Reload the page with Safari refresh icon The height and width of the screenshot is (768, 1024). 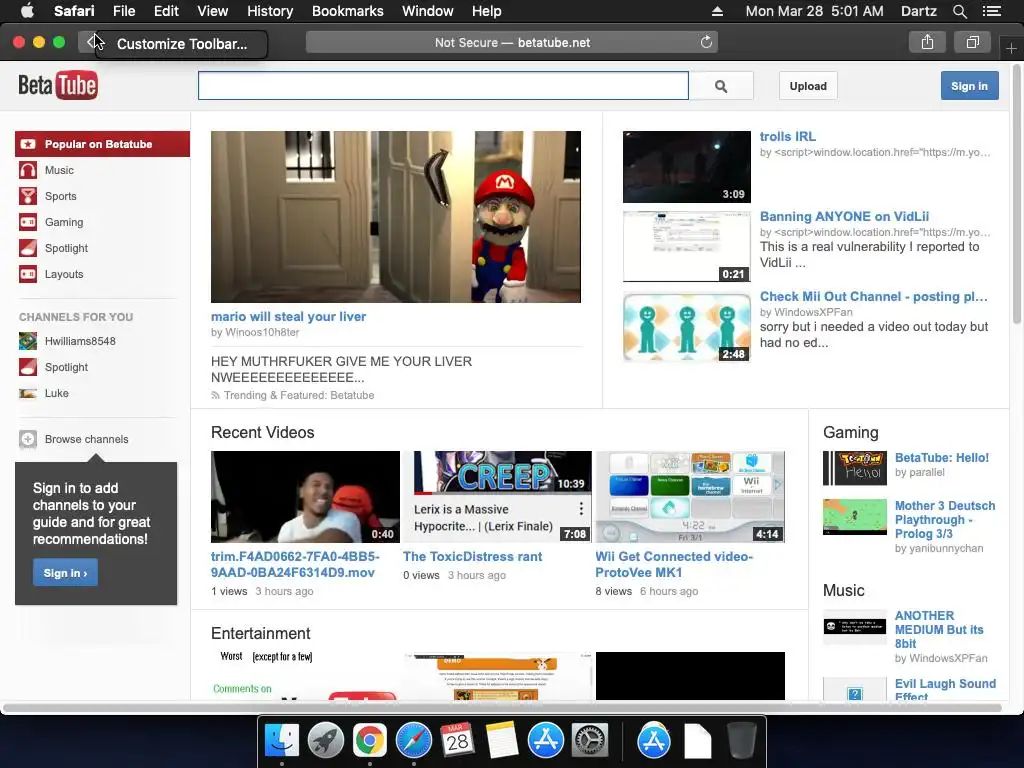coord(706,42)
